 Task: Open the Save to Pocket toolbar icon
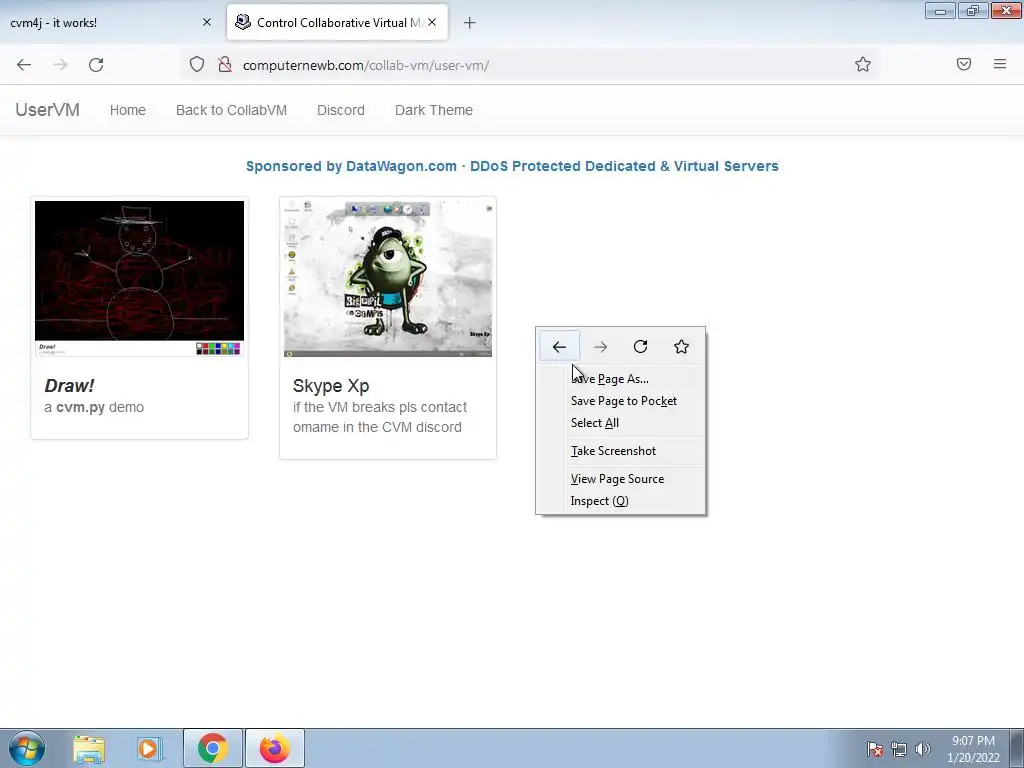964,64
